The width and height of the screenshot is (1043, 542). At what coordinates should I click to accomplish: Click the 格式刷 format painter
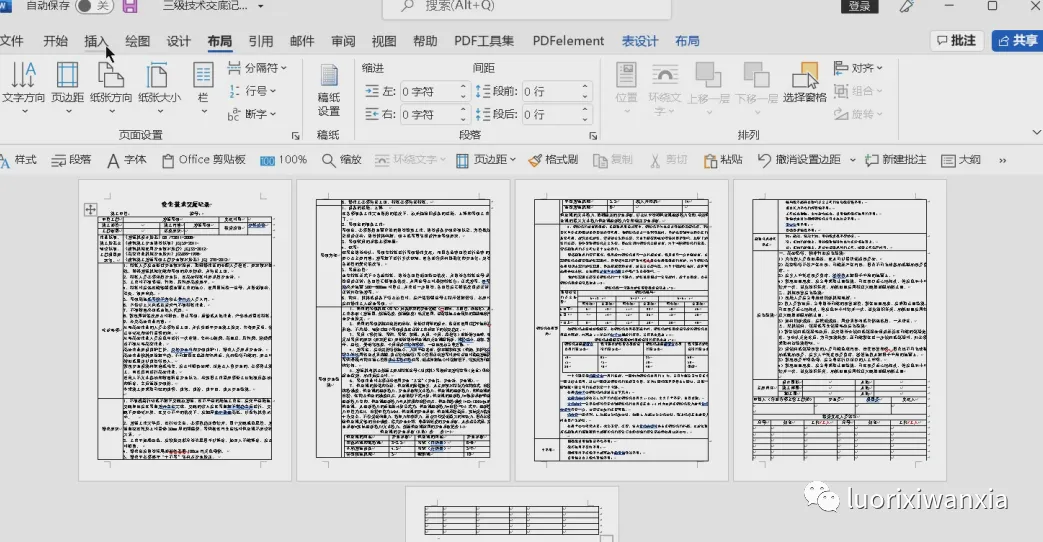553,160
